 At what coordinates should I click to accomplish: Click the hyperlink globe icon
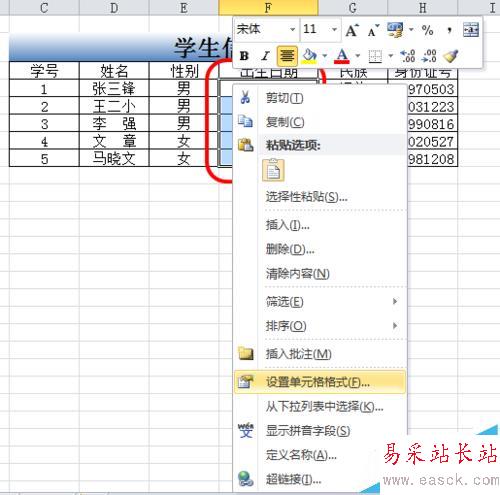(x=246, y=479)
